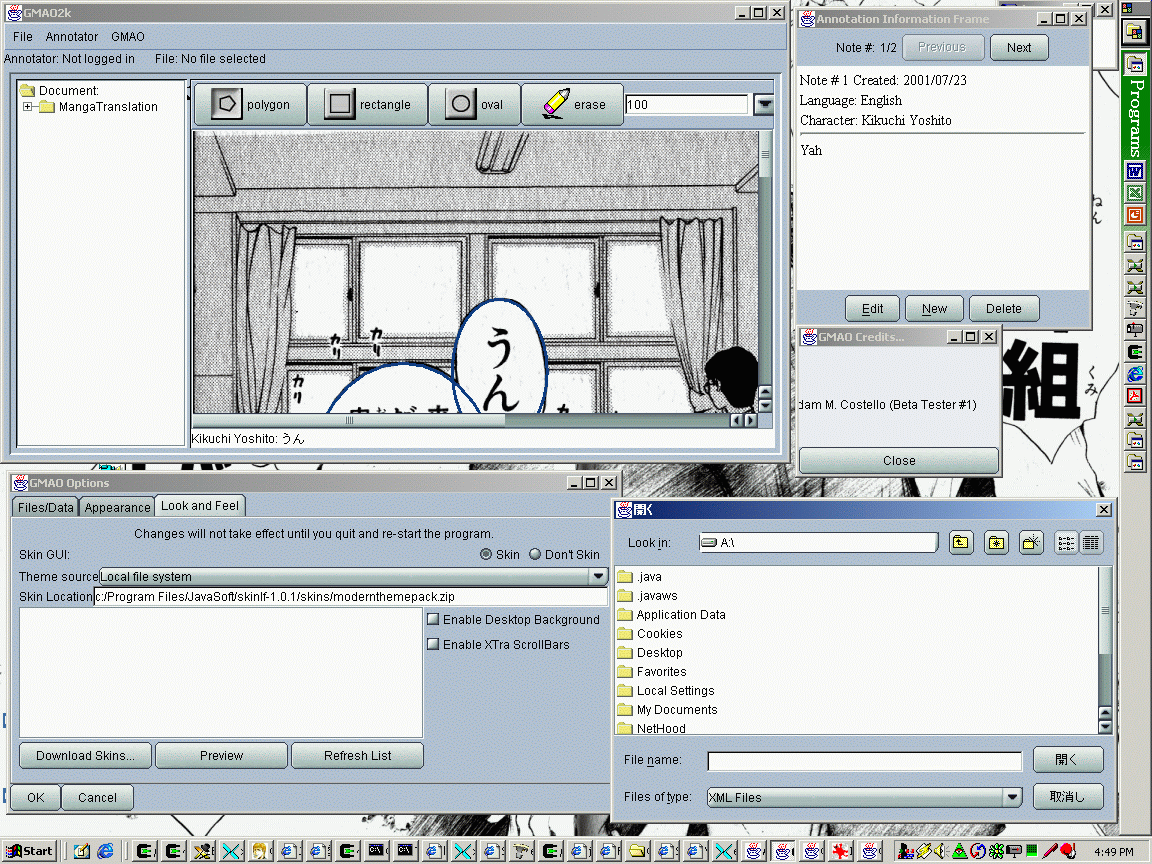
Task: Click Up One Level folder icon in file dialog
Action: click(961, 543)
